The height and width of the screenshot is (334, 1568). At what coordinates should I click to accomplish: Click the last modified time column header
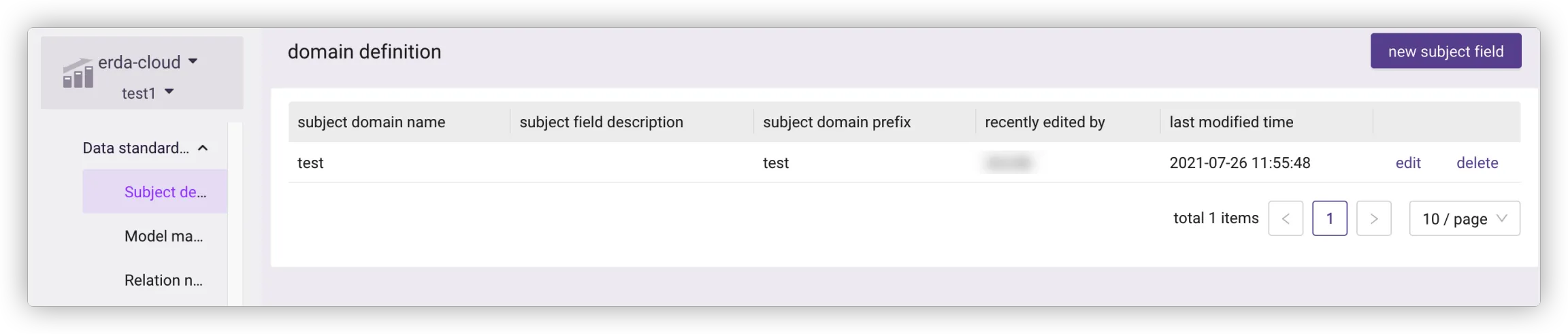pyautogui.click(x=1231, y=122)
